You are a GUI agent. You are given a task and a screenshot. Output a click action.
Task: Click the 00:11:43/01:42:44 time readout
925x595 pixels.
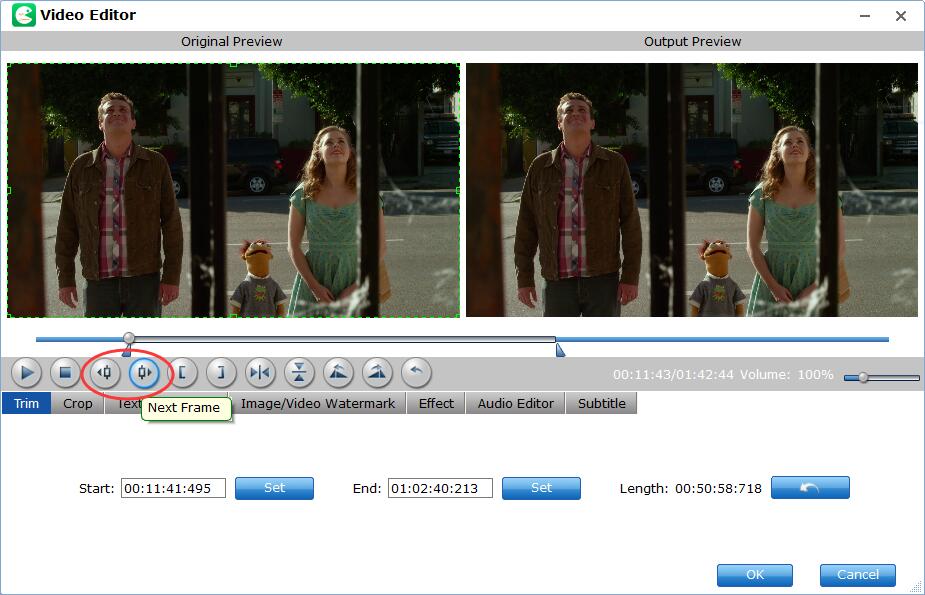click(673, 374)
